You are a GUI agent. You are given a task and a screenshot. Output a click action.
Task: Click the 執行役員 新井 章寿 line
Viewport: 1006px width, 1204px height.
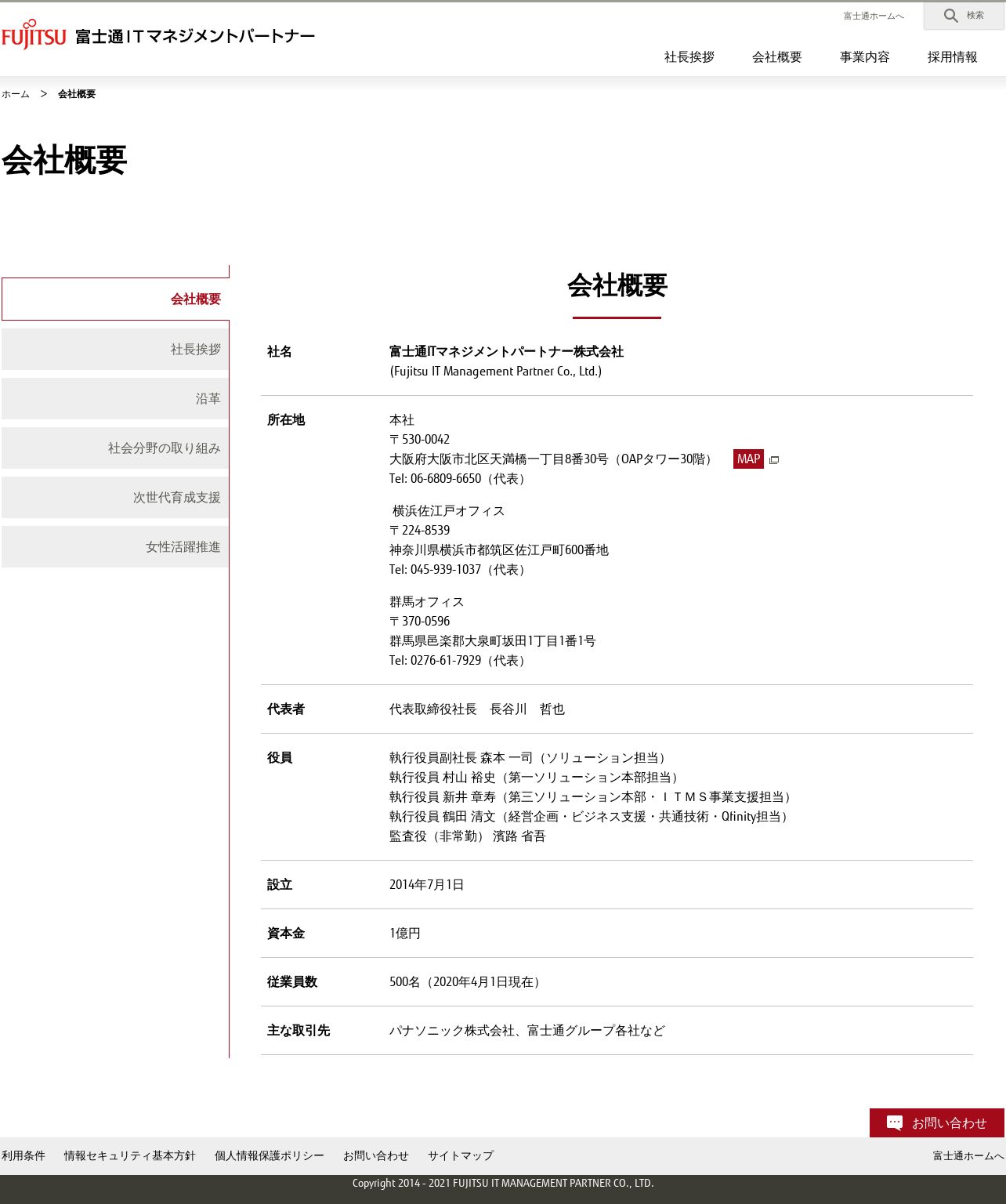[x=592, y=797]
